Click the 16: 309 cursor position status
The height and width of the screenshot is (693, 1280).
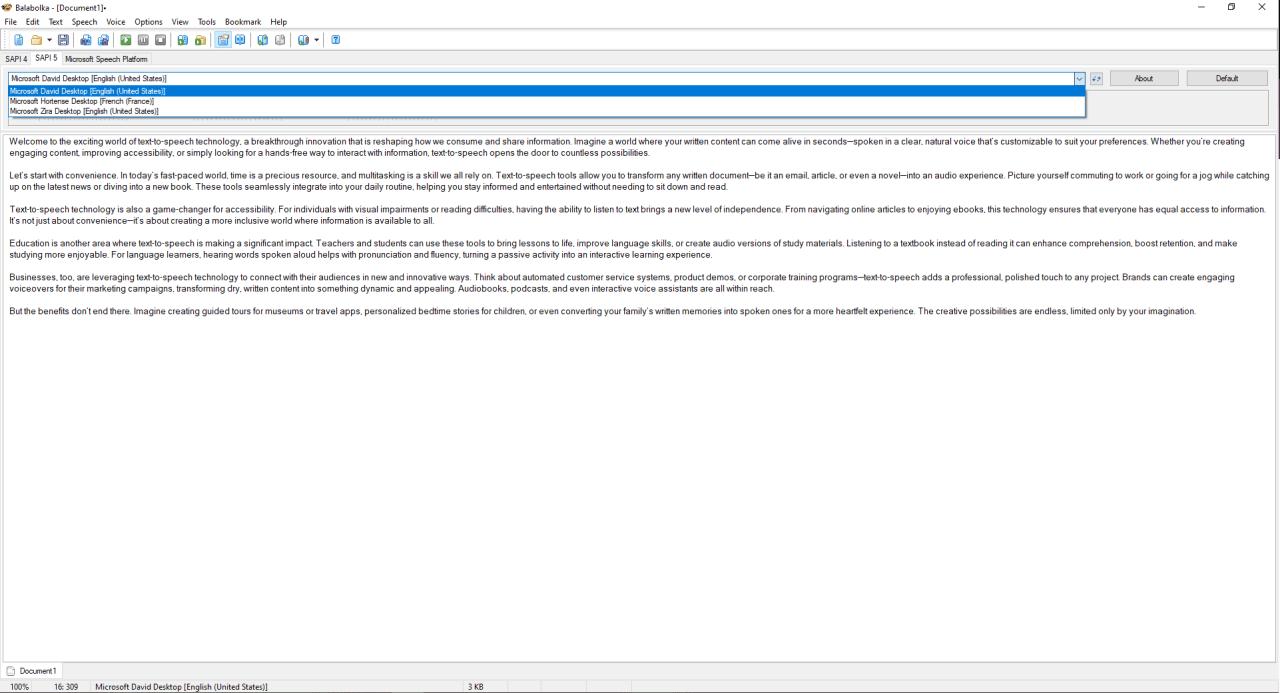pyautogui.click(x=66, y=687)
